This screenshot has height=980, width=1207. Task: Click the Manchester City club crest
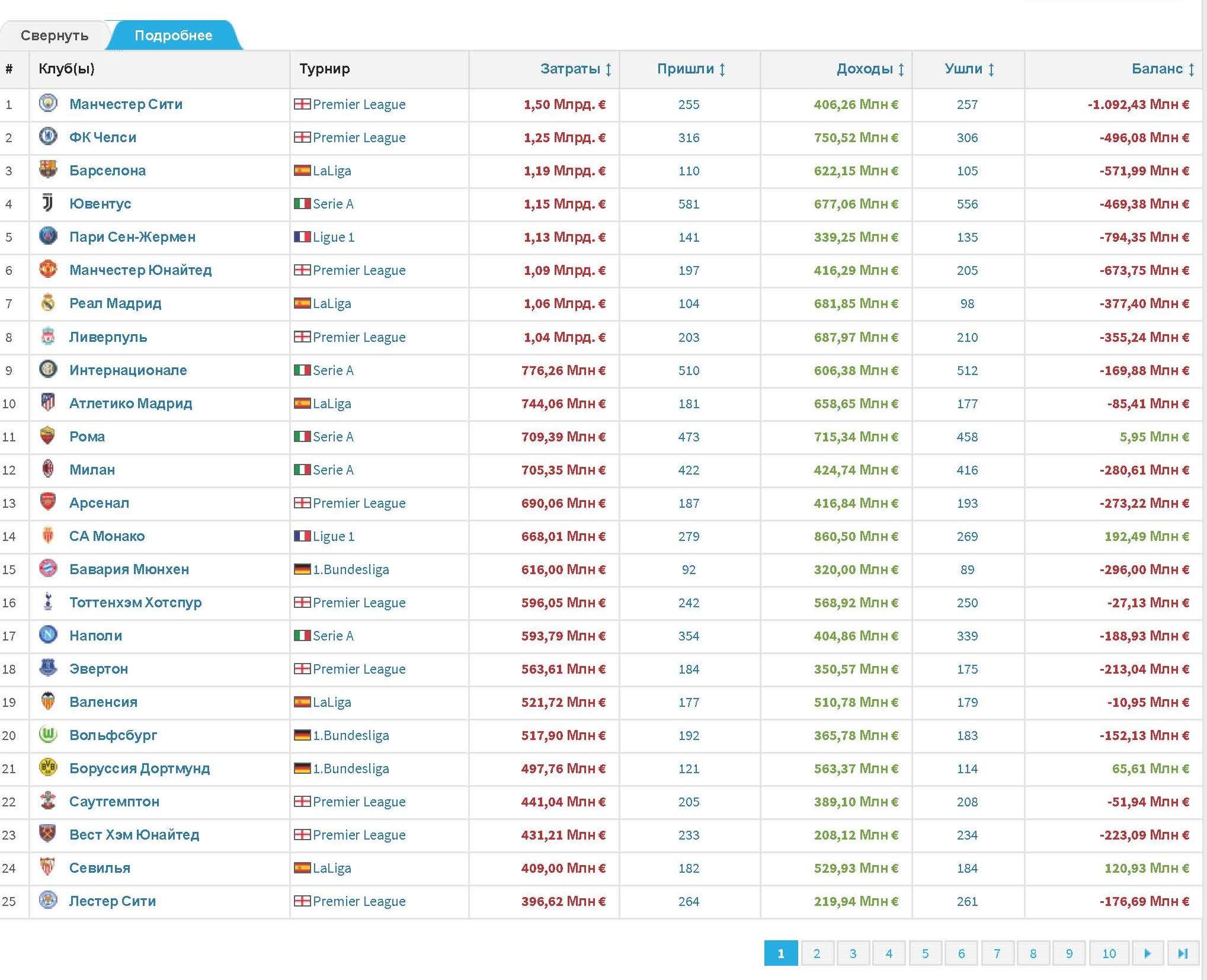point(48,104)
